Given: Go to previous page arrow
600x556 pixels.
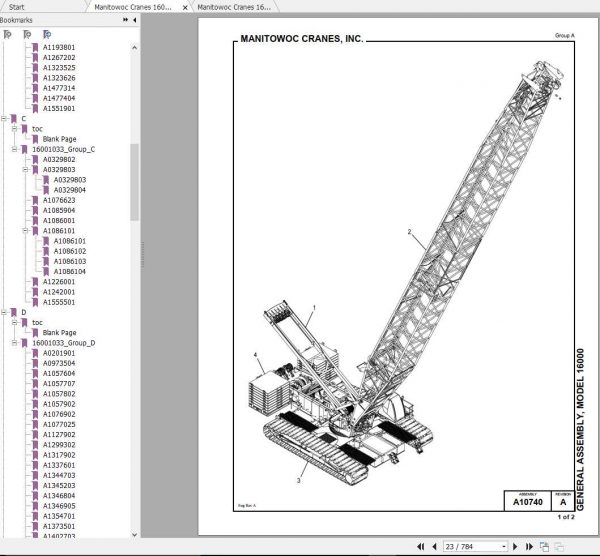Looking at the screenshot, I should 434,547.
